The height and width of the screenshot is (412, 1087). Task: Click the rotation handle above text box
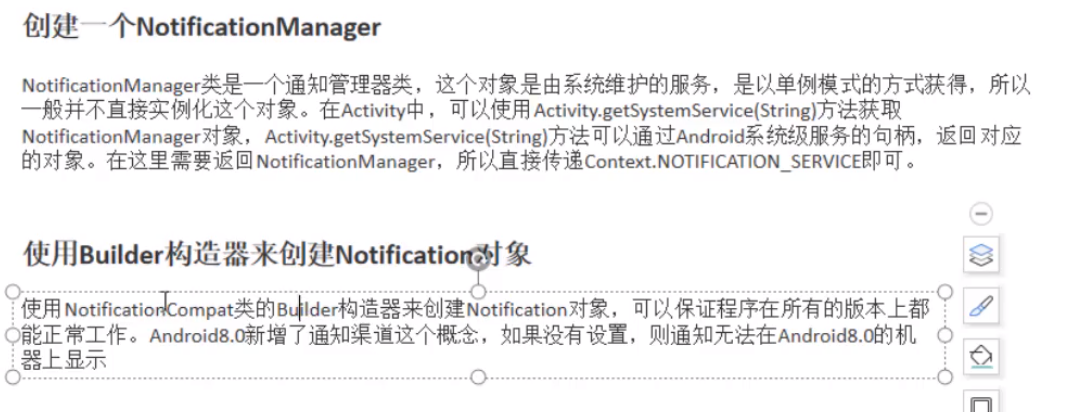click(x=478, y=257)
